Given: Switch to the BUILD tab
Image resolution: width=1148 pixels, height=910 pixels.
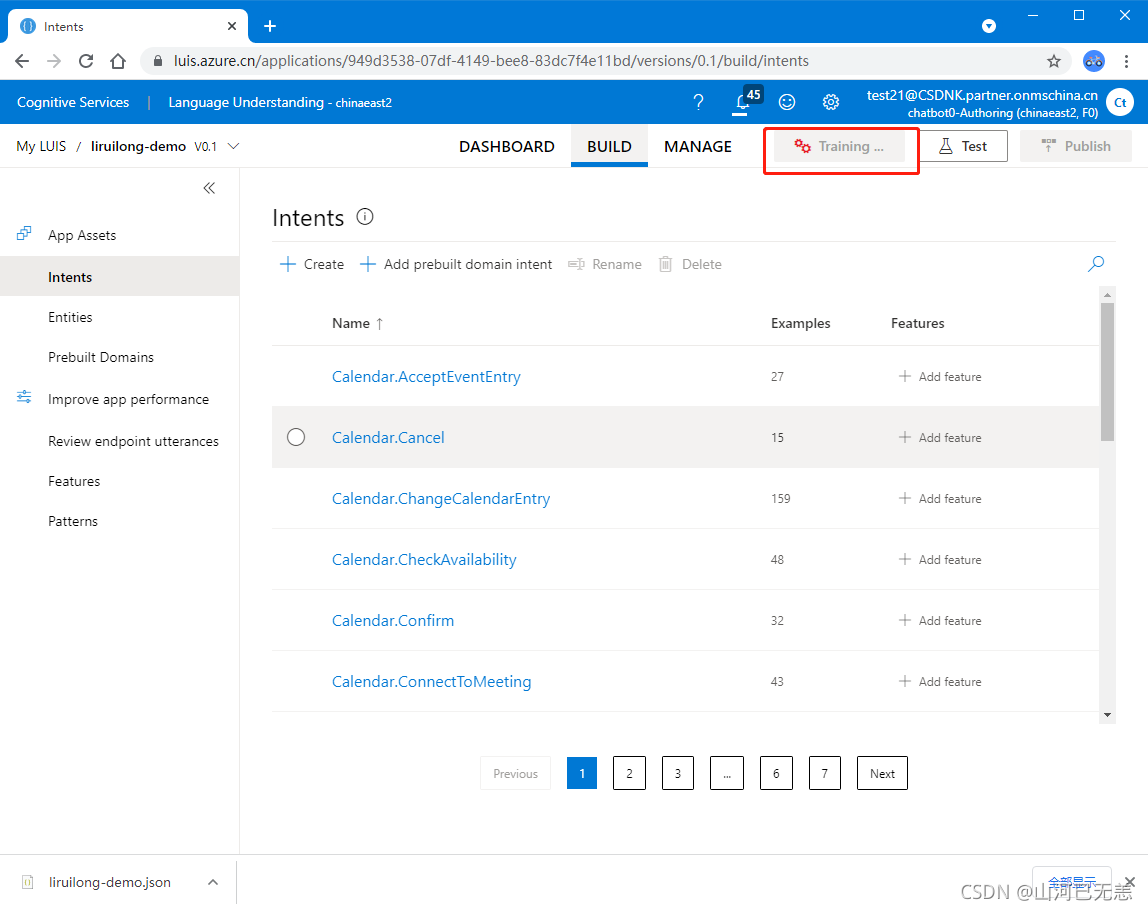Looking at the screenshot, I should [x=609, y=146].
